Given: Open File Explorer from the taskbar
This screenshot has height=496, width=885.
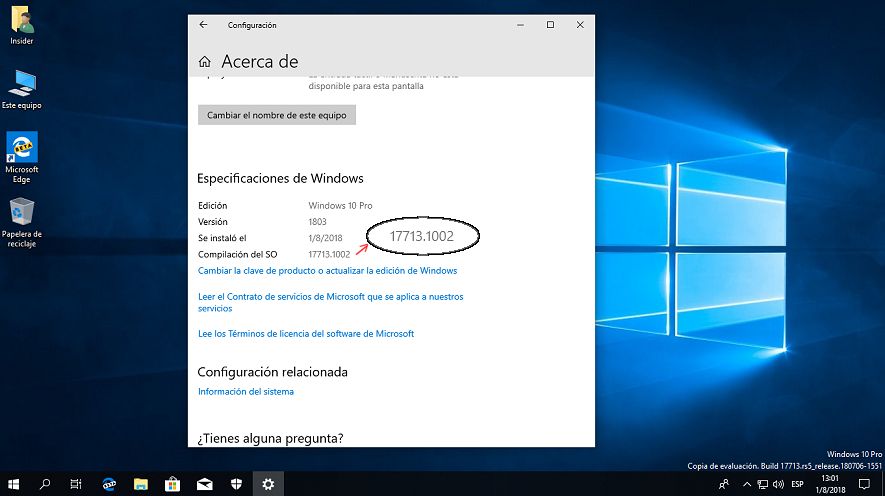Looking at the screenshot, I should click(141, 484).
